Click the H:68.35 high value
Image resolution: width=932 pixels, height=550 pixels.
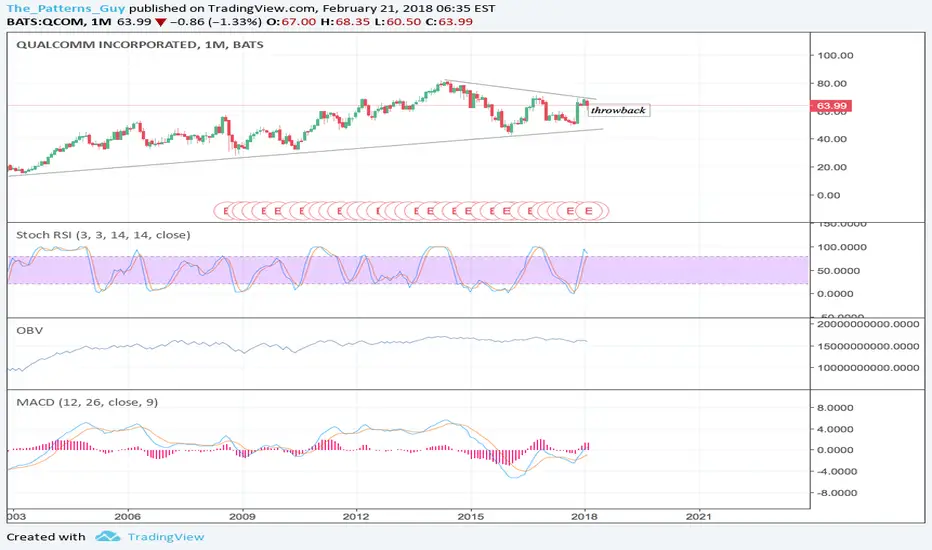tap(345, 21)
